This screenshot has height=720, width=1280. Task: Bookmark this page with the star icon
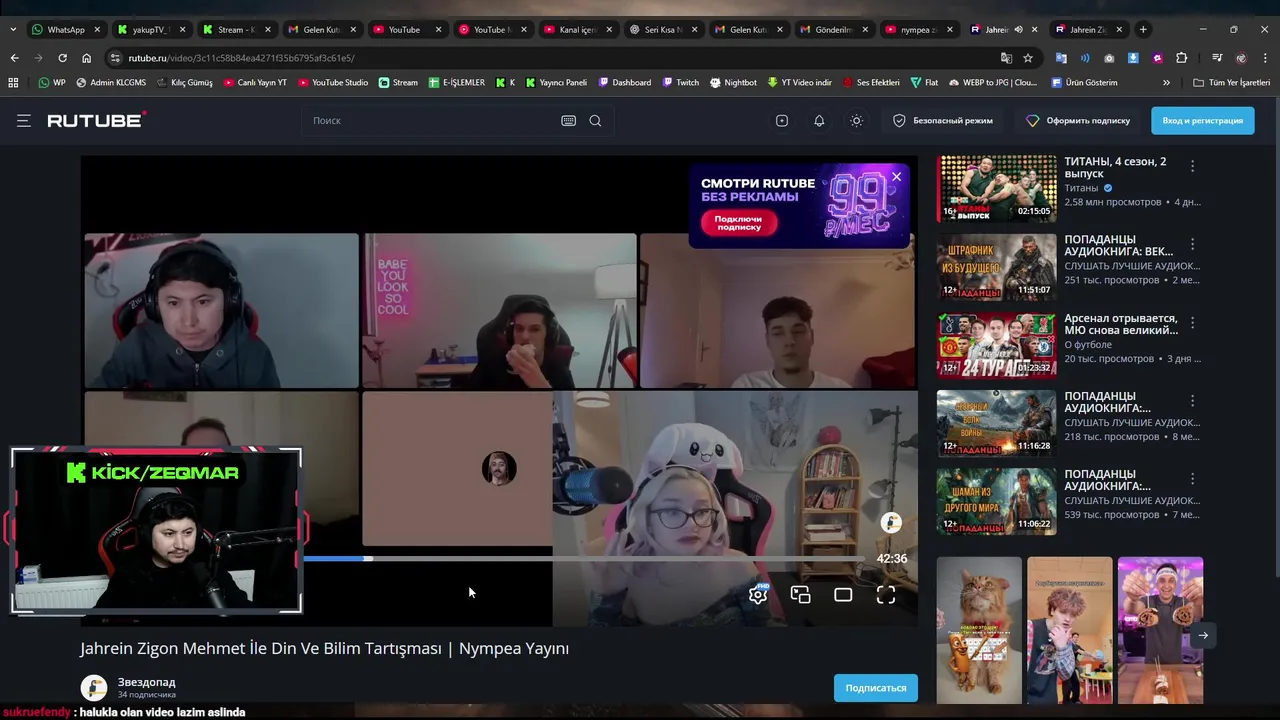click(x=1028, y=58)
